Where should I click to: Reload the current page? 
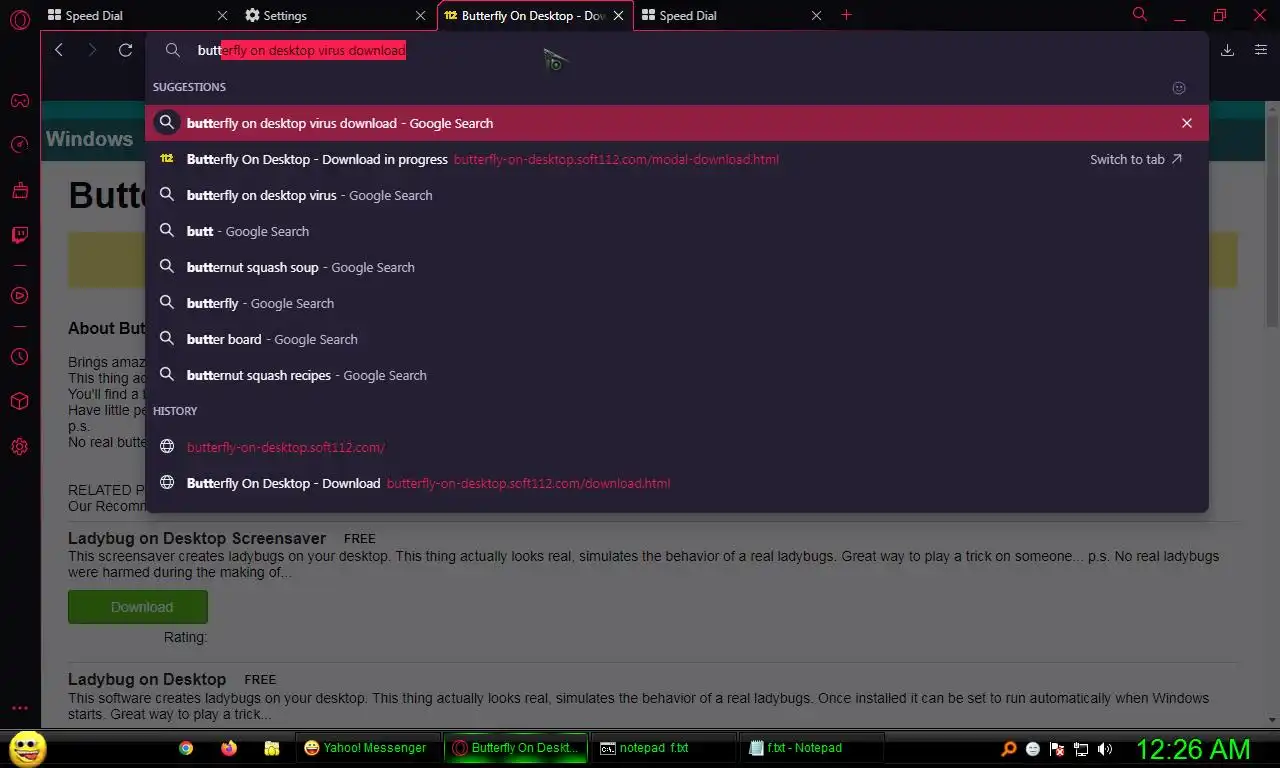[x=125, y=50]
